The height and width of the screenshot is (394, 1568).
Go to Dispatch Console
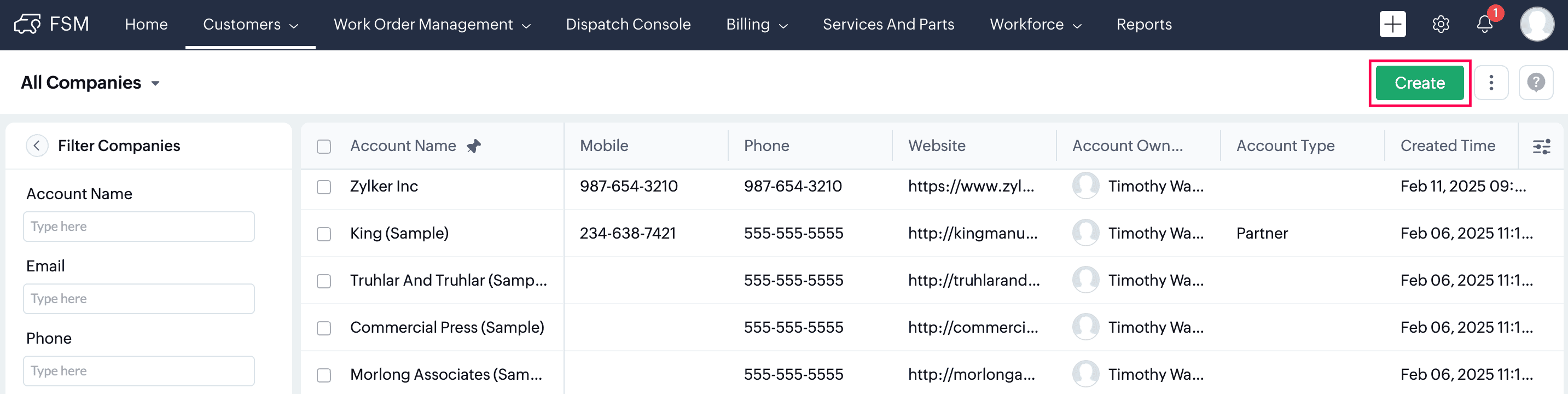click(628, 25)
